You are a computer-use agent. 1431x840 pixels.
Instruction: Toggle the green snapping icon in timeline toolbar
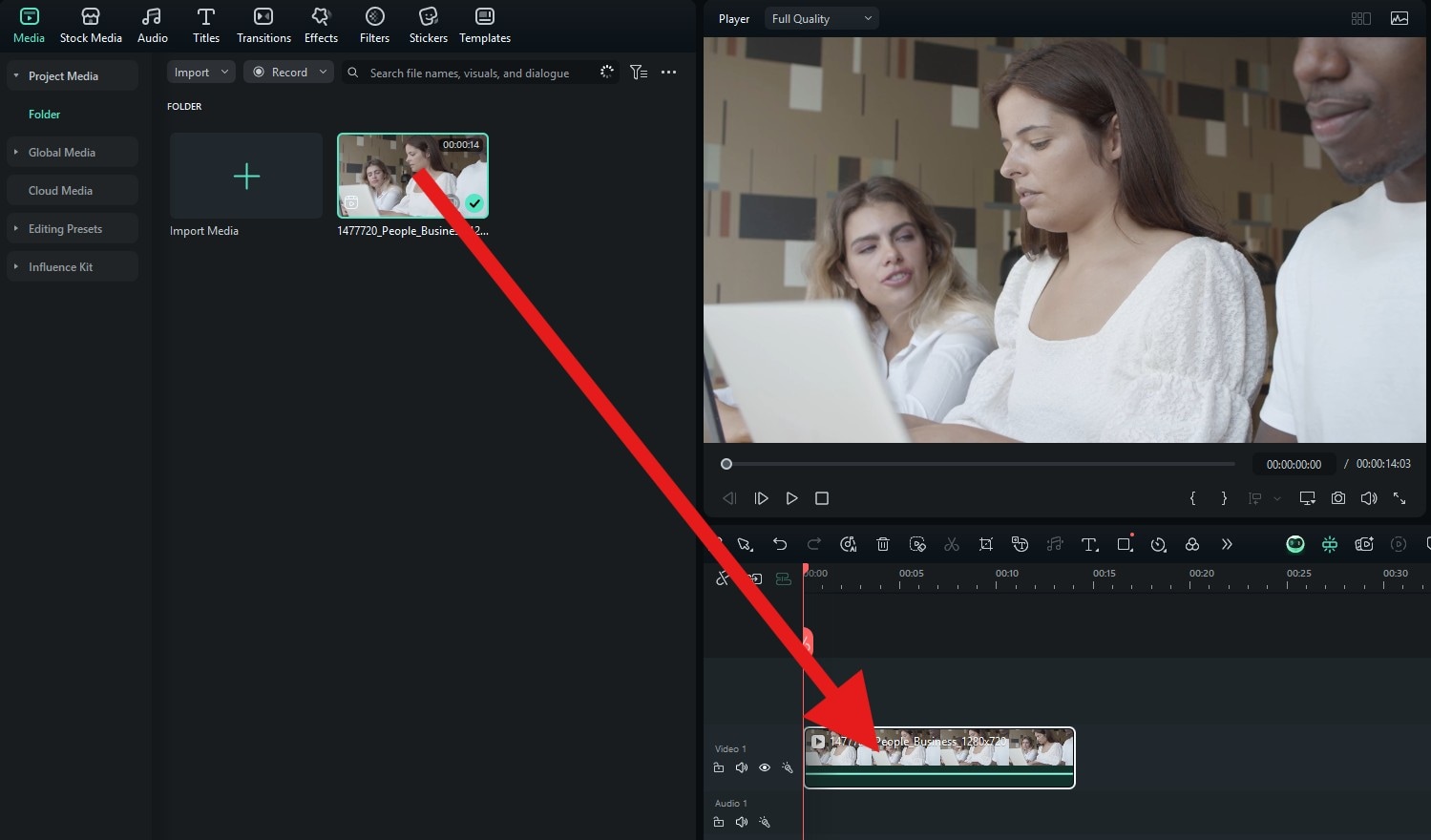1330,544
